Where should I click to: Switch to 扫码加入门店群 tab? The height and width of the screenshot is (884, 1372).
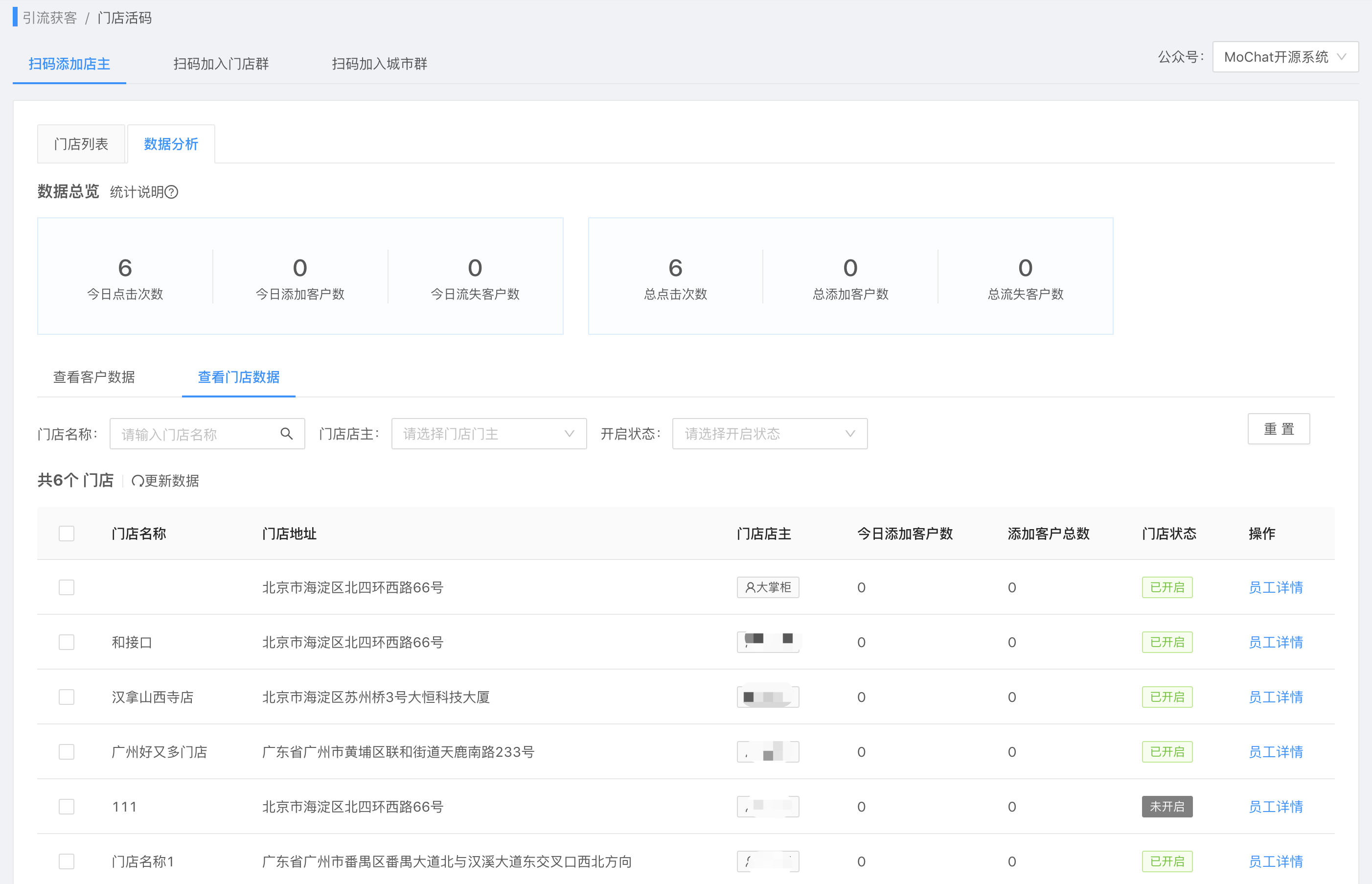pyautogui.click(x=221, y=64)
